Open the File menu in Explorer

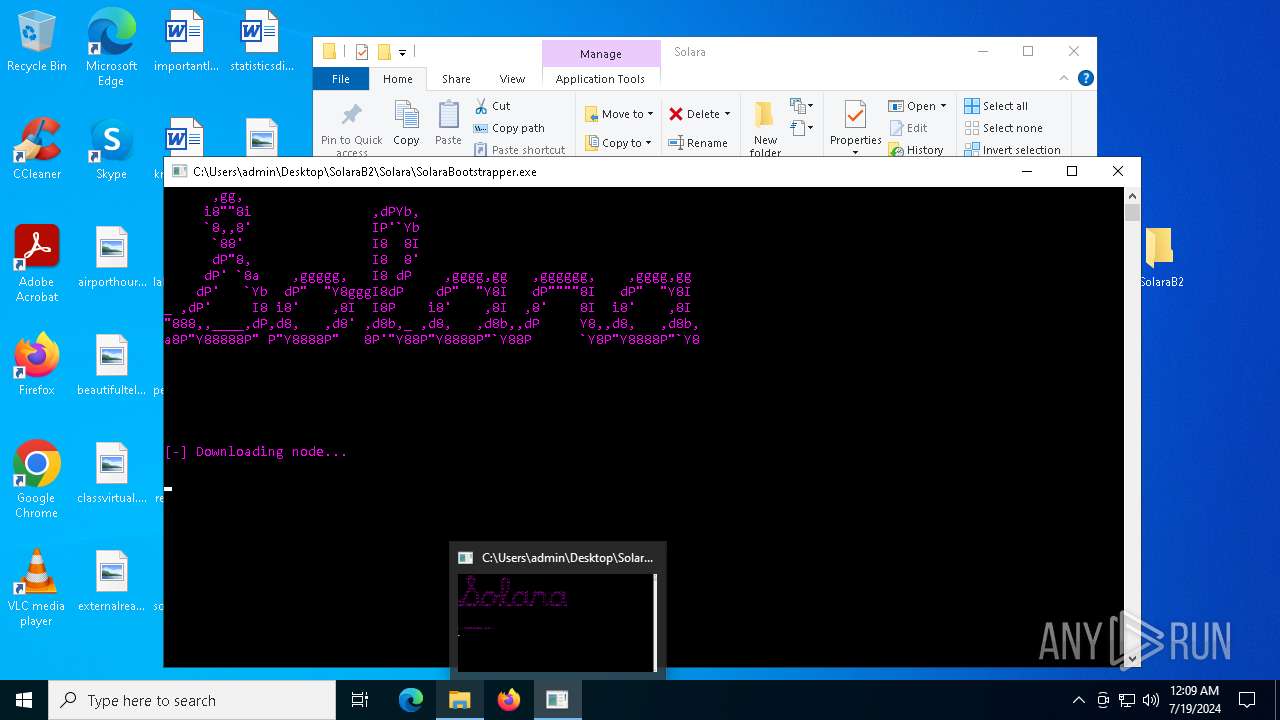point(341,79)
